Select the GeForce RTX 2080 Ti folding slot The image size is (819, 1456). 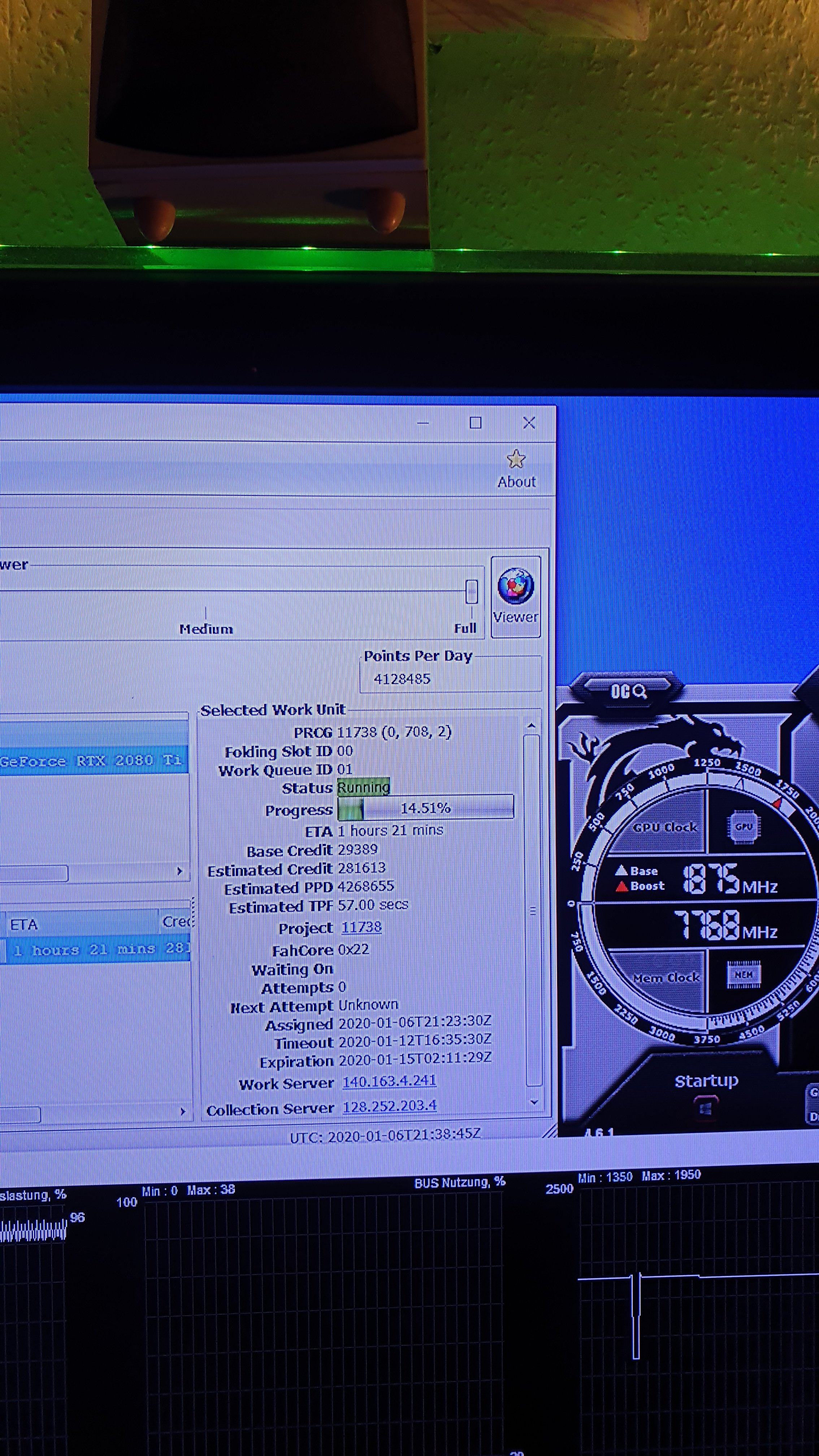coord(93,761)
